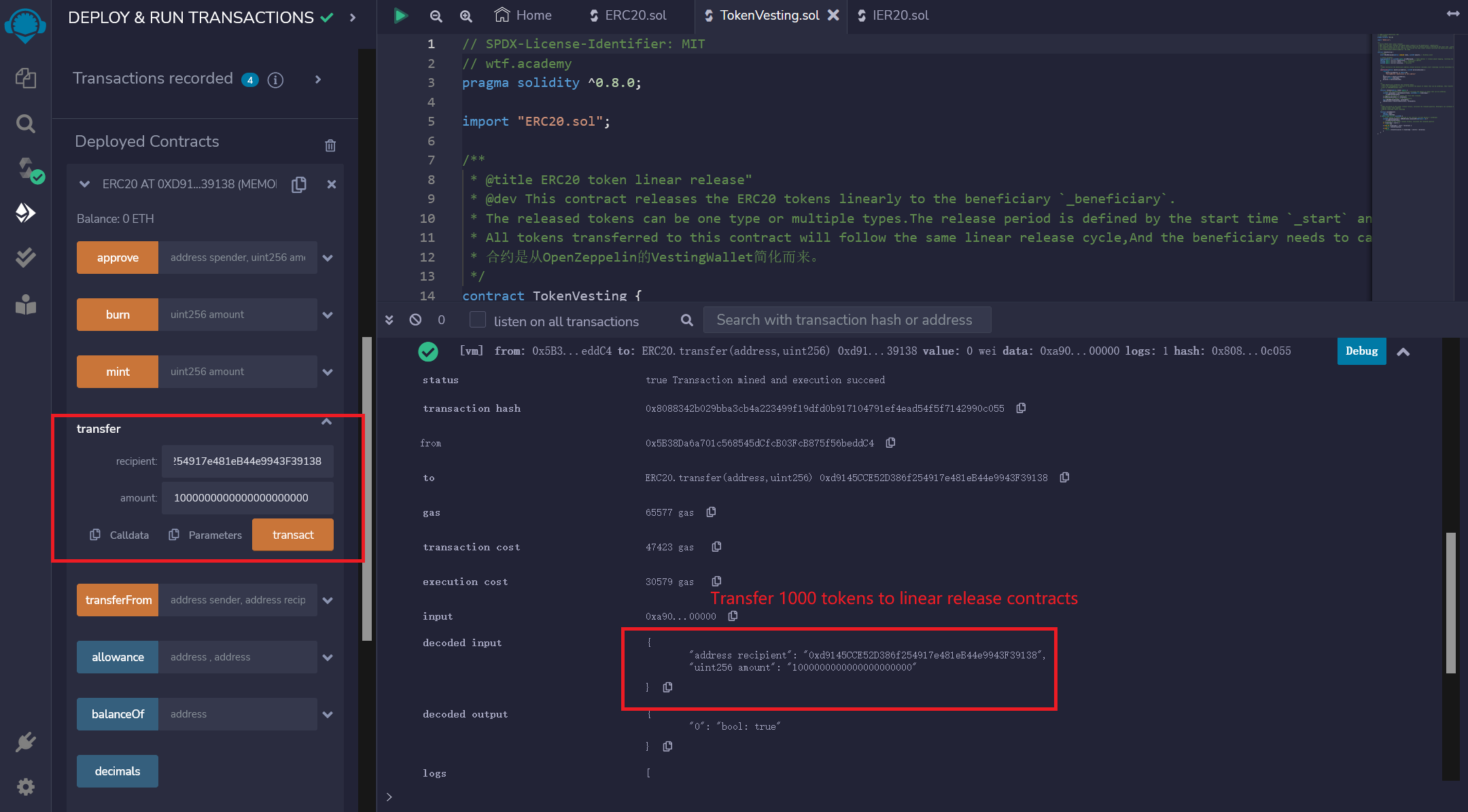Remove ERC20 deployed contract instance
Image resolution: width=1468 pixels, height=812 pixels.
pyautogui.click(x=332, y=184)
